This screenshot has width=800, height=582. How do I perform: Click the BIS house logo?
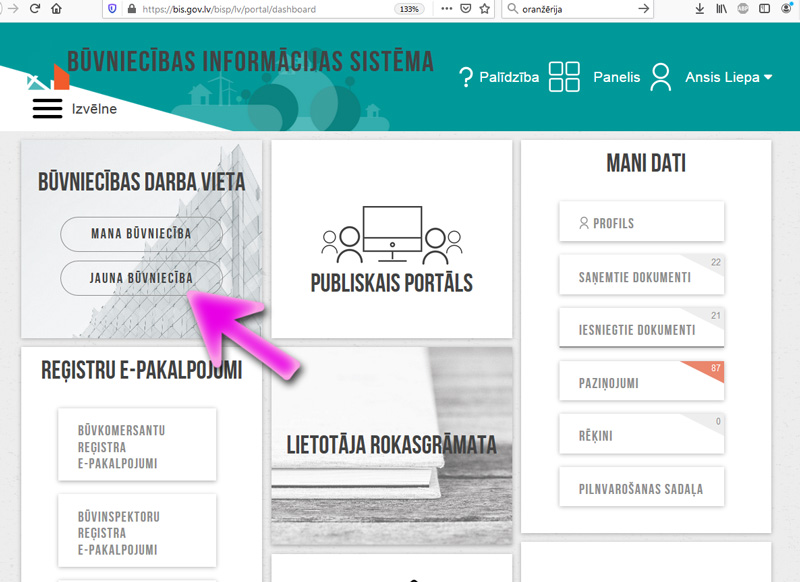click(49, 78)
